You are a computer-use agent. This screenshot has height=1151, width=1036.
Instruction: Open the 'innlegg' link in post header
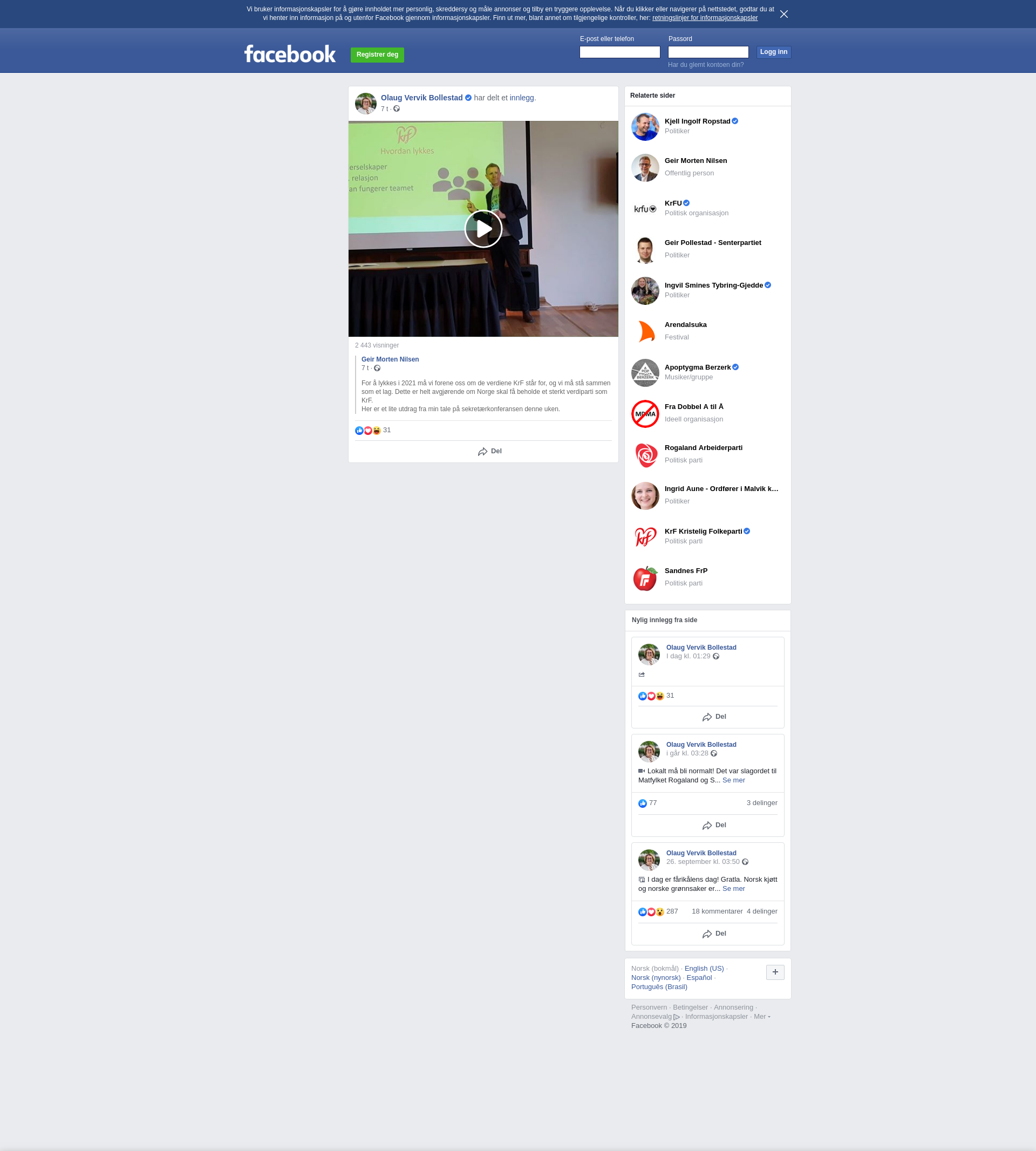click(521, 98)
